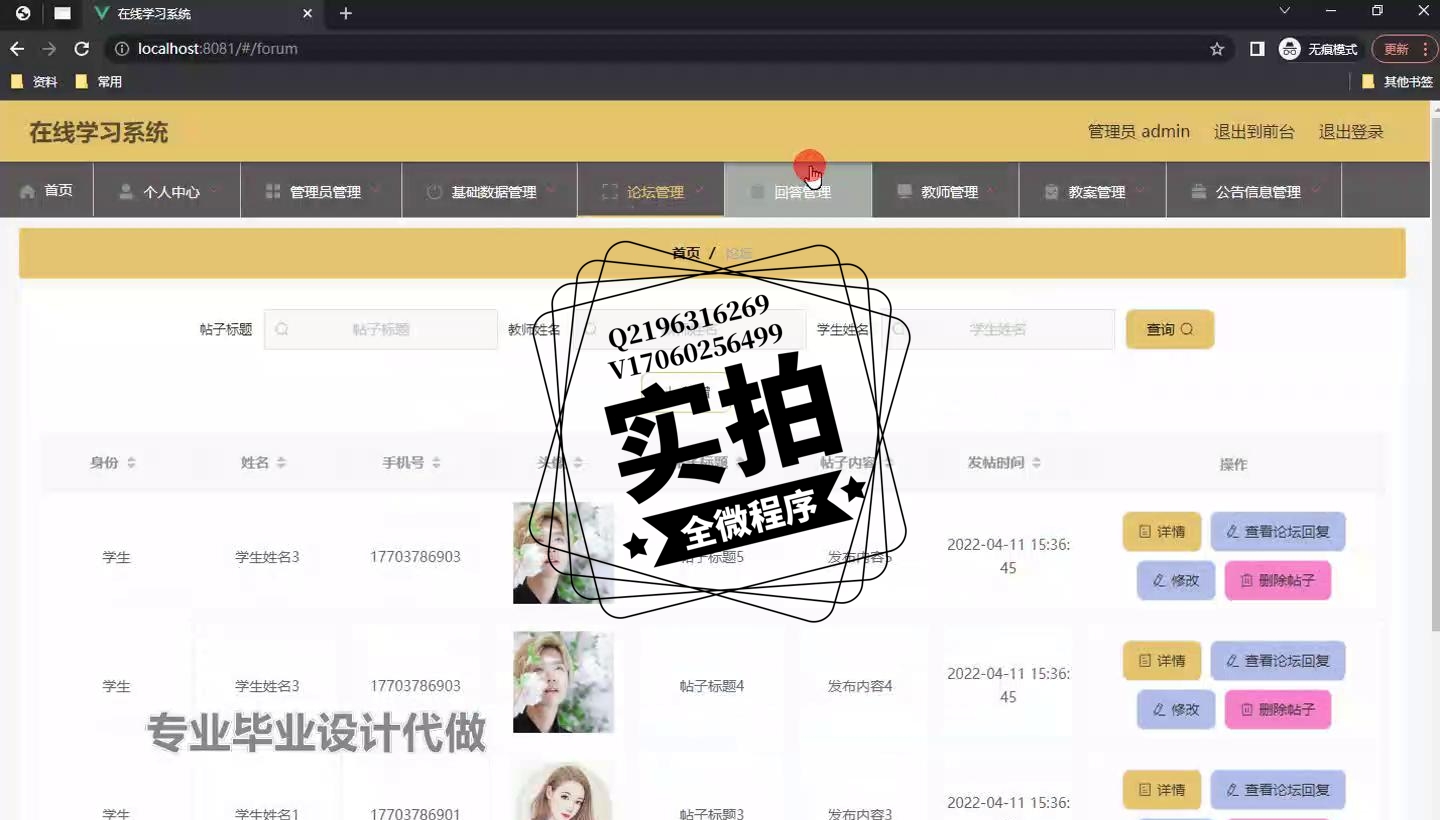Go back using browser back arrow
The image size is (1440, 820).
[x=17, y=49]
